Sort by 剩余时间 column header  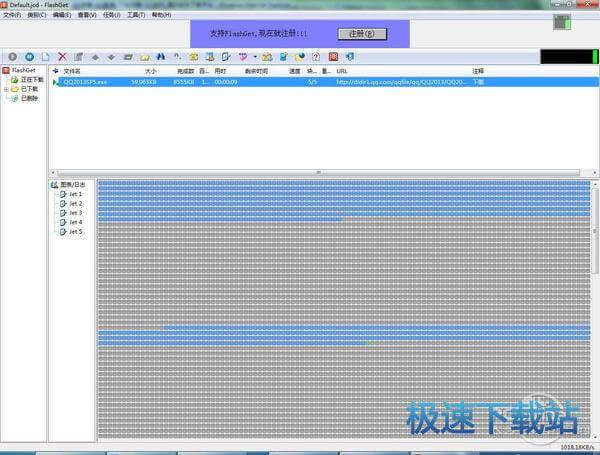point(256,71)
